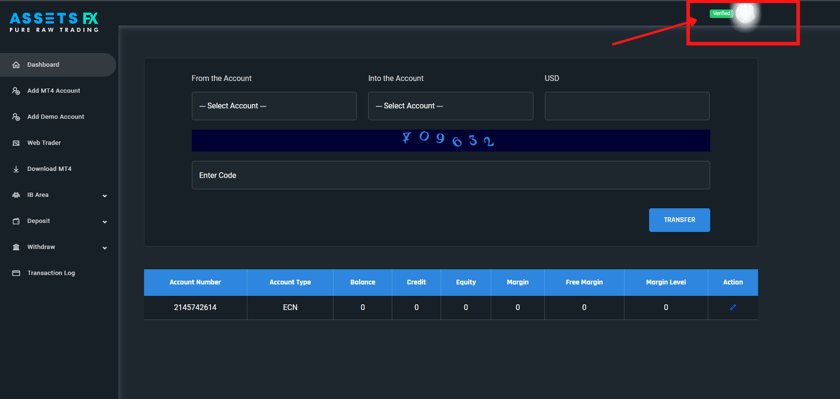Screen dimensions: 840x399
Task: Click the IB Area people icon
Action: [x=16, y=195]
